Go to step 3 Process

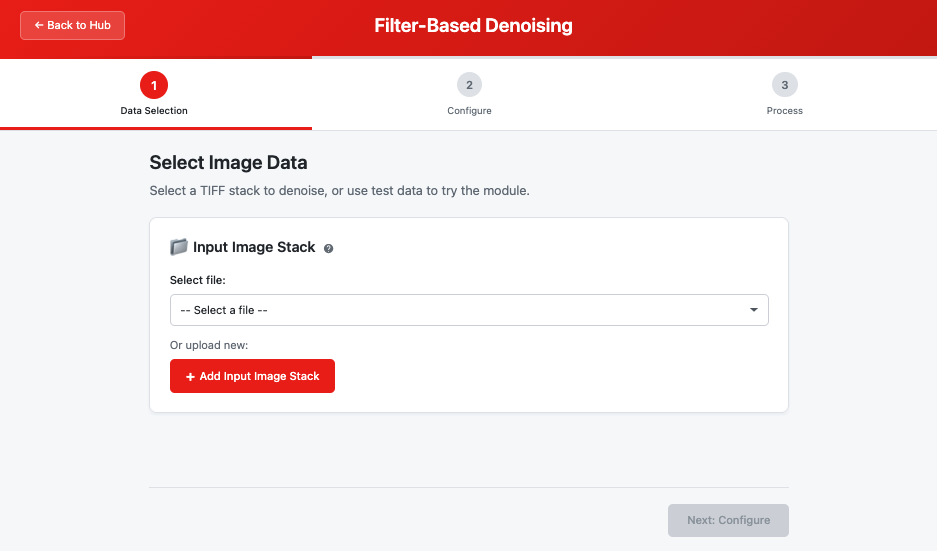point(785,94)
